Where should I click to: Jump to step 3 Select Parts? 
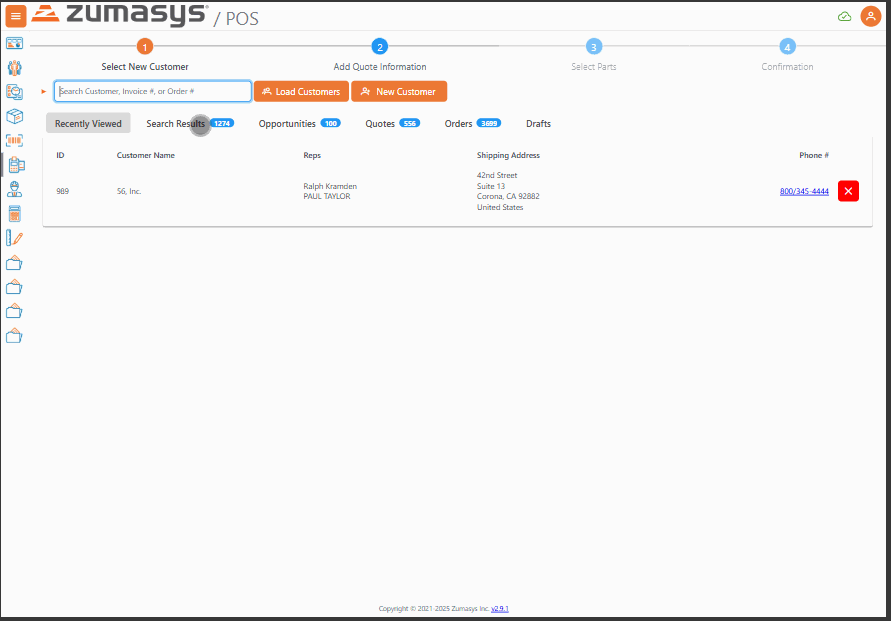[594, 47]
